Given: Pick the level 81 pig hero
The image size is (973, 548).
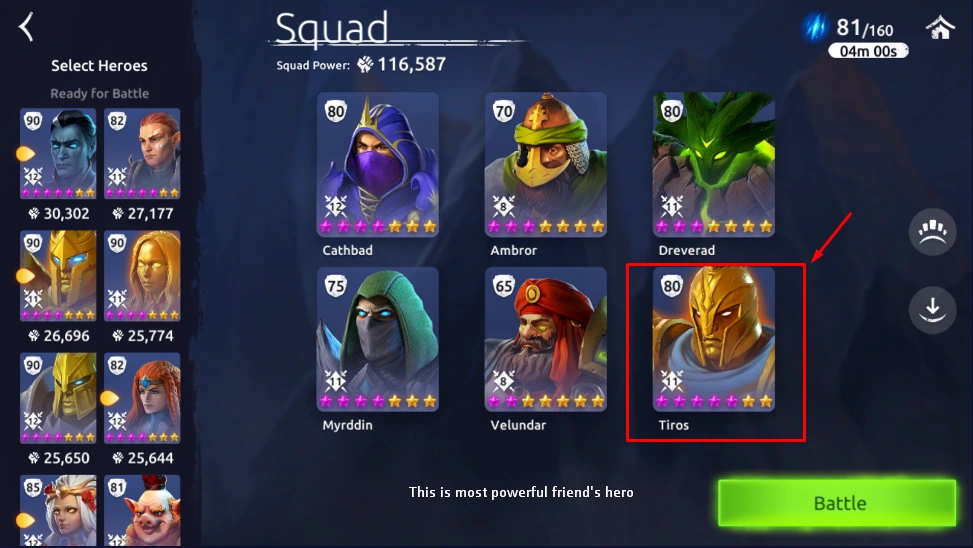Looking at the screenshot, I should click(142, 511).
